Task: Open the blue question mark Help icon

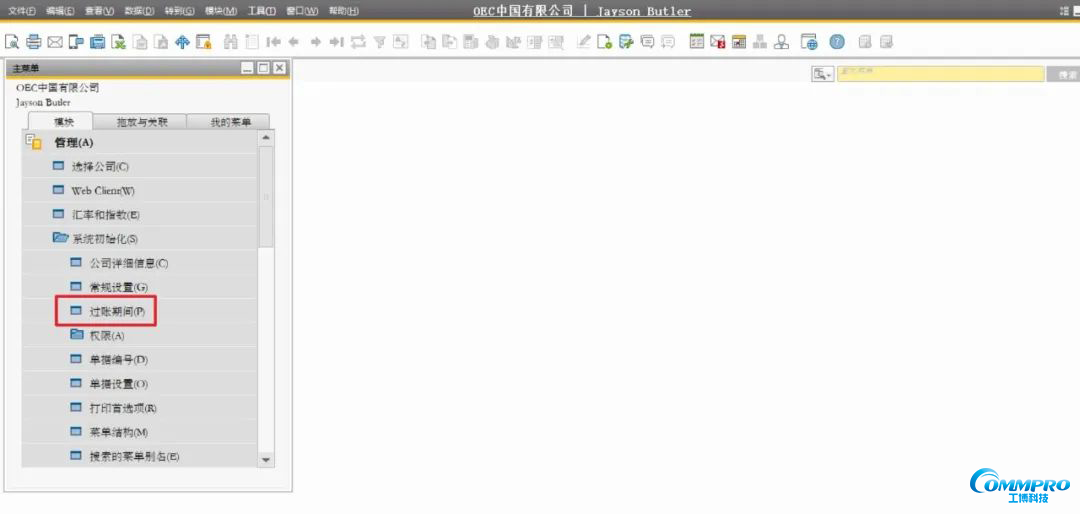Action: [x=837, y=42]
